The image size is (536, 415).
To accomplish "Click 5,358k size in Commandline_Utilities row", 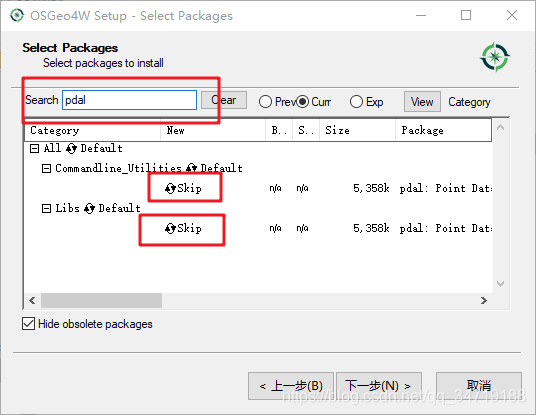I will [371, 188].
